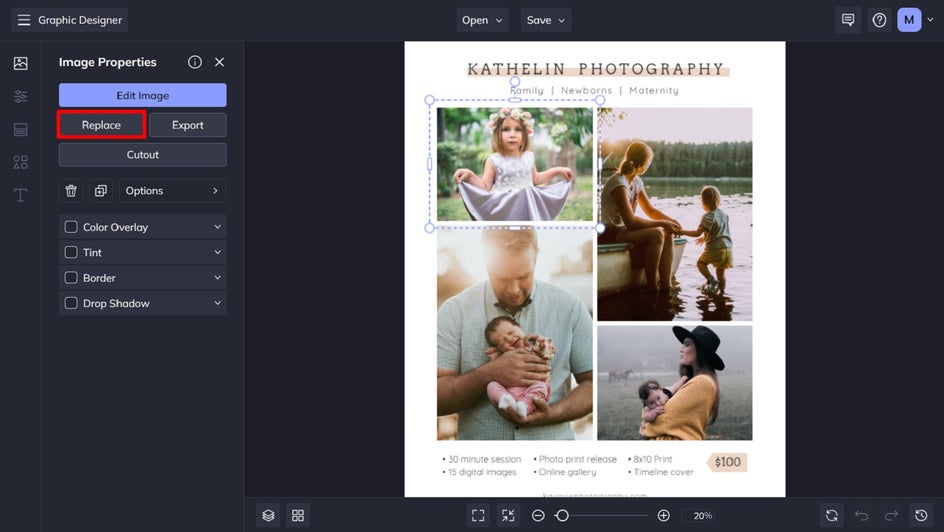Screen dimensions: 944x532
Task: Toggle the grid view icon in bottom bar
Action: [x=298, y=515]
